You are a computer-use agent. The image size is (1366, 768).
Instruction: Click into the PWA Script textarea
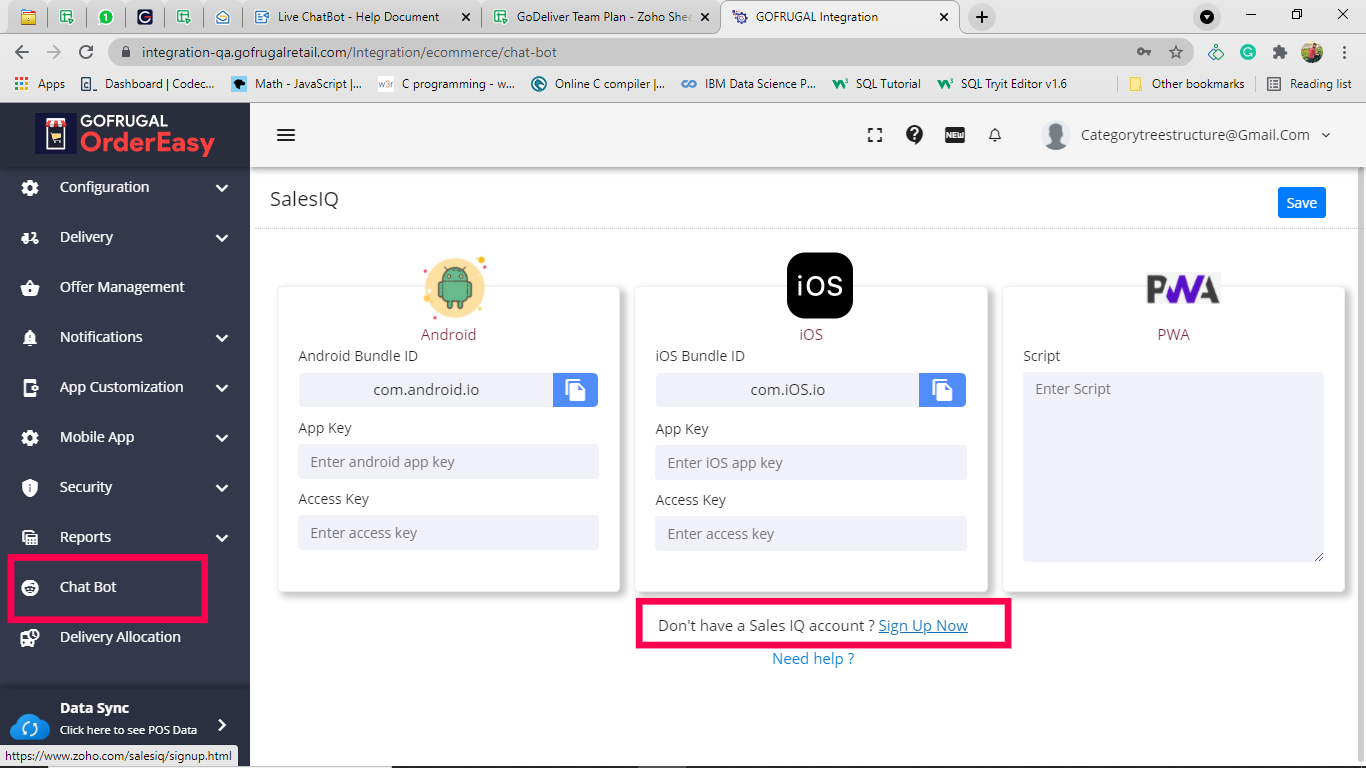pos(1173,467)
